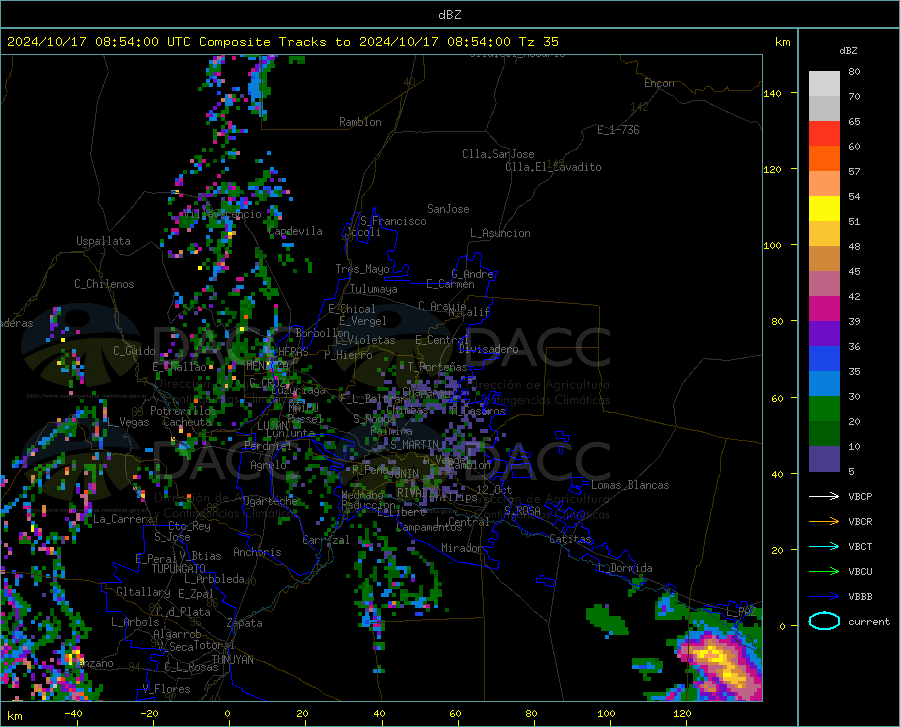The image size is (900, 727).
Task: Click the green VBCU arrow in legend
Action: pos(824,572)
